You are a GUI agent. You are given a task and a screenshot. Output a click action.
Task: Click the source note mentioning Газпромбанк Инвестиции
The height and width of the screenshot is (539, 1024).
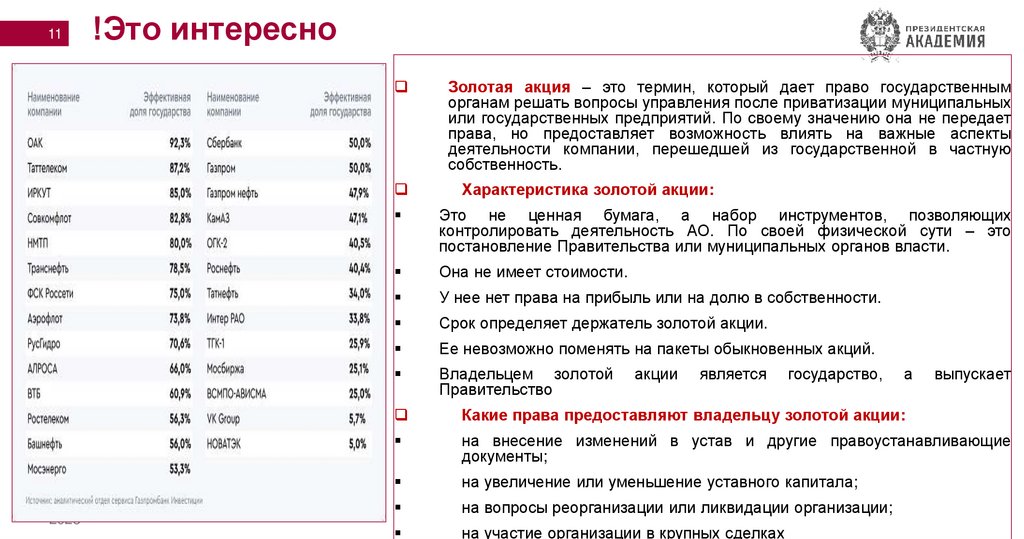[114, 500]
